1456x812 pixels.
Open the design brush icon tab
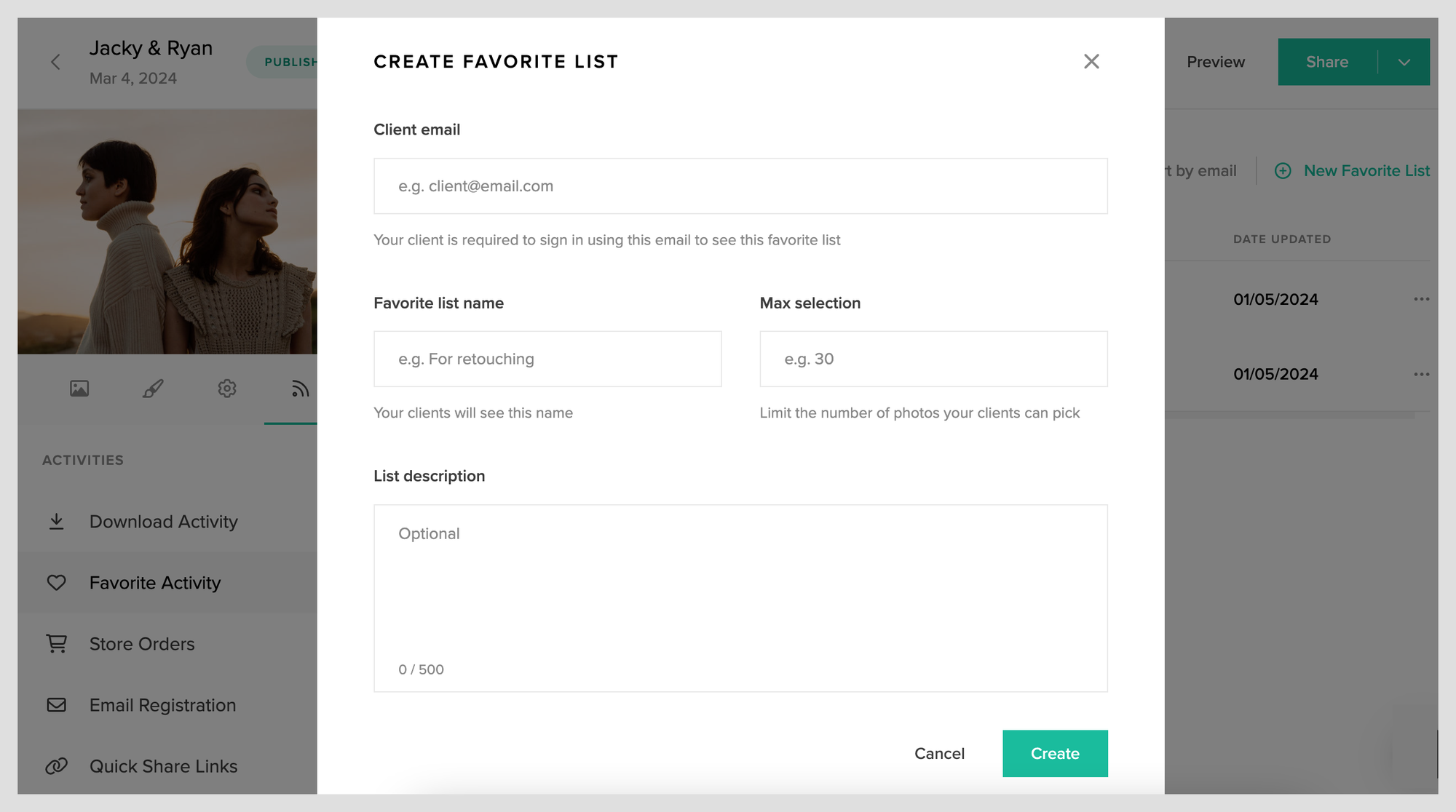[153, 389]
